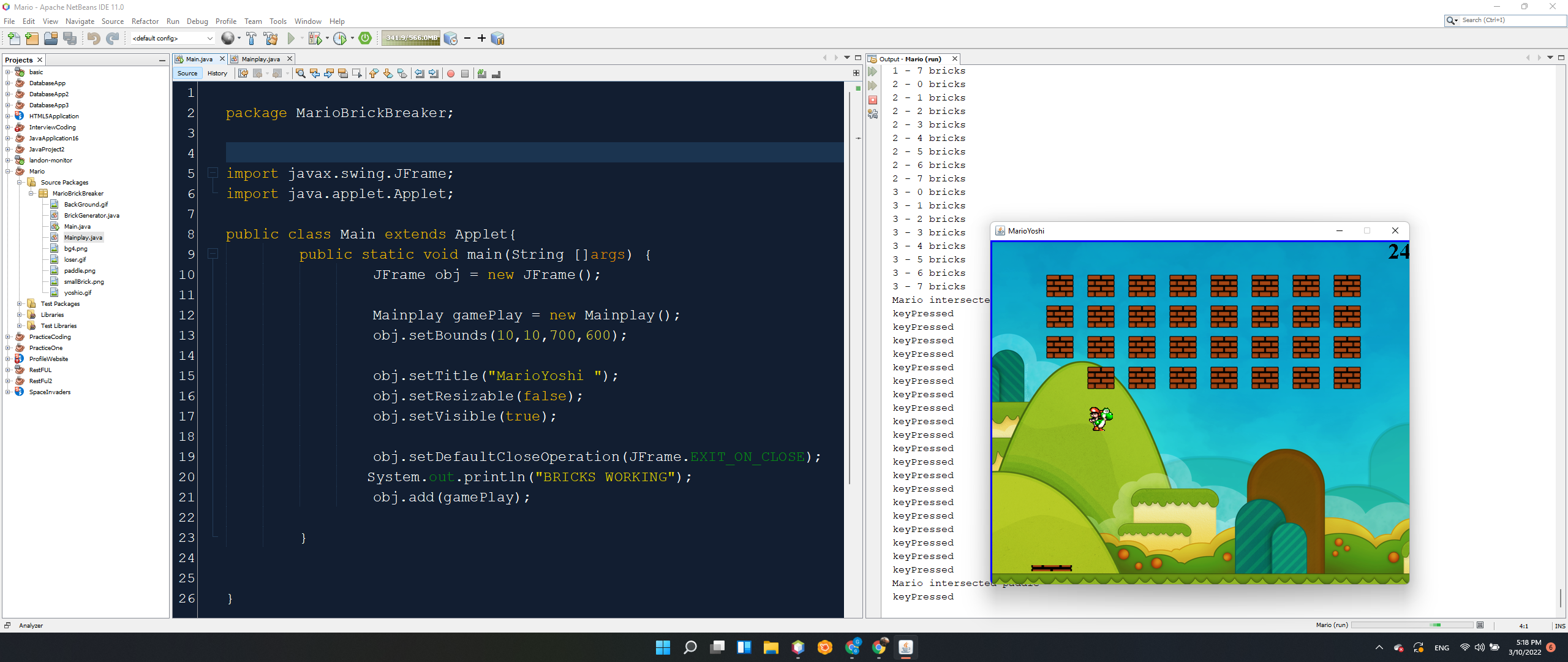Open the default config dropdown

tap(172, 38)
